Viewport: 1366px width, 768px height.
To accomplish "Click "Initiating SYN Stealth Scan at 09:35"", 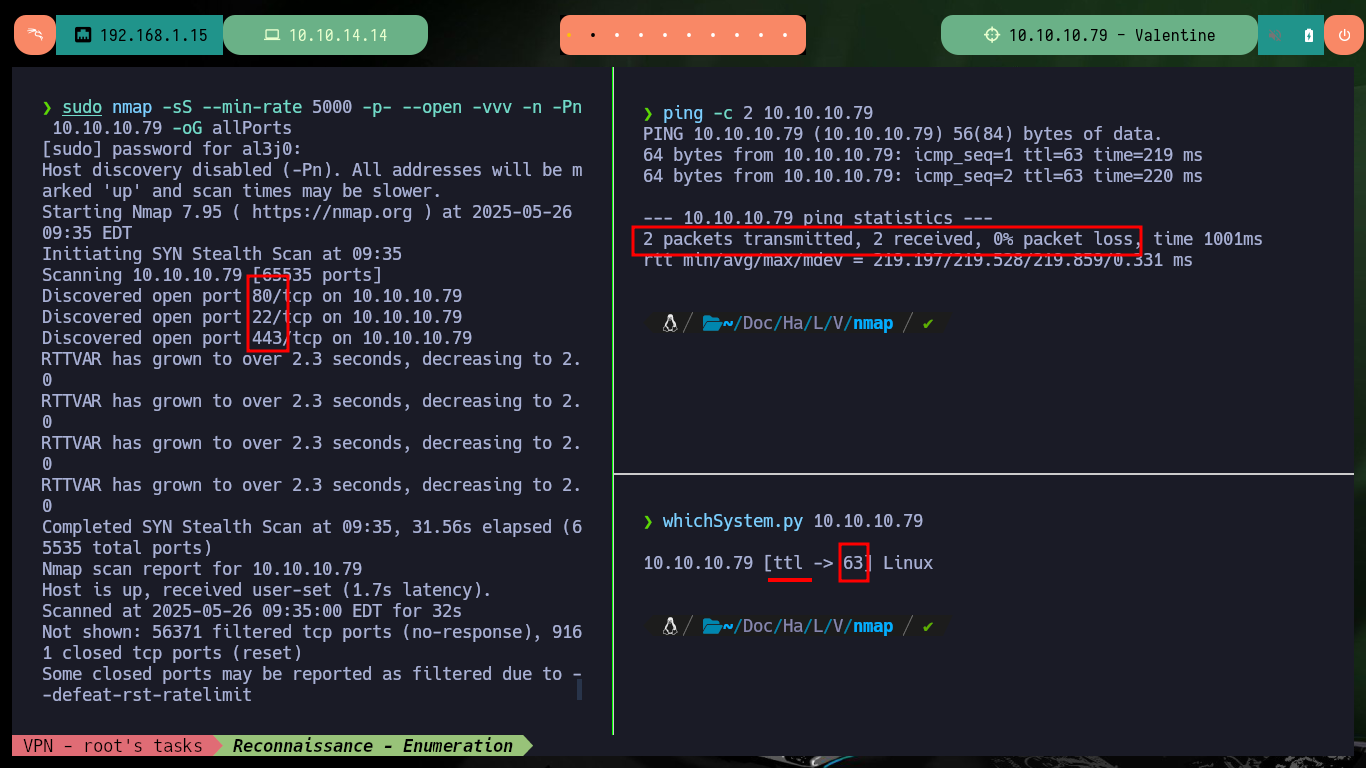I will (222, 254).
